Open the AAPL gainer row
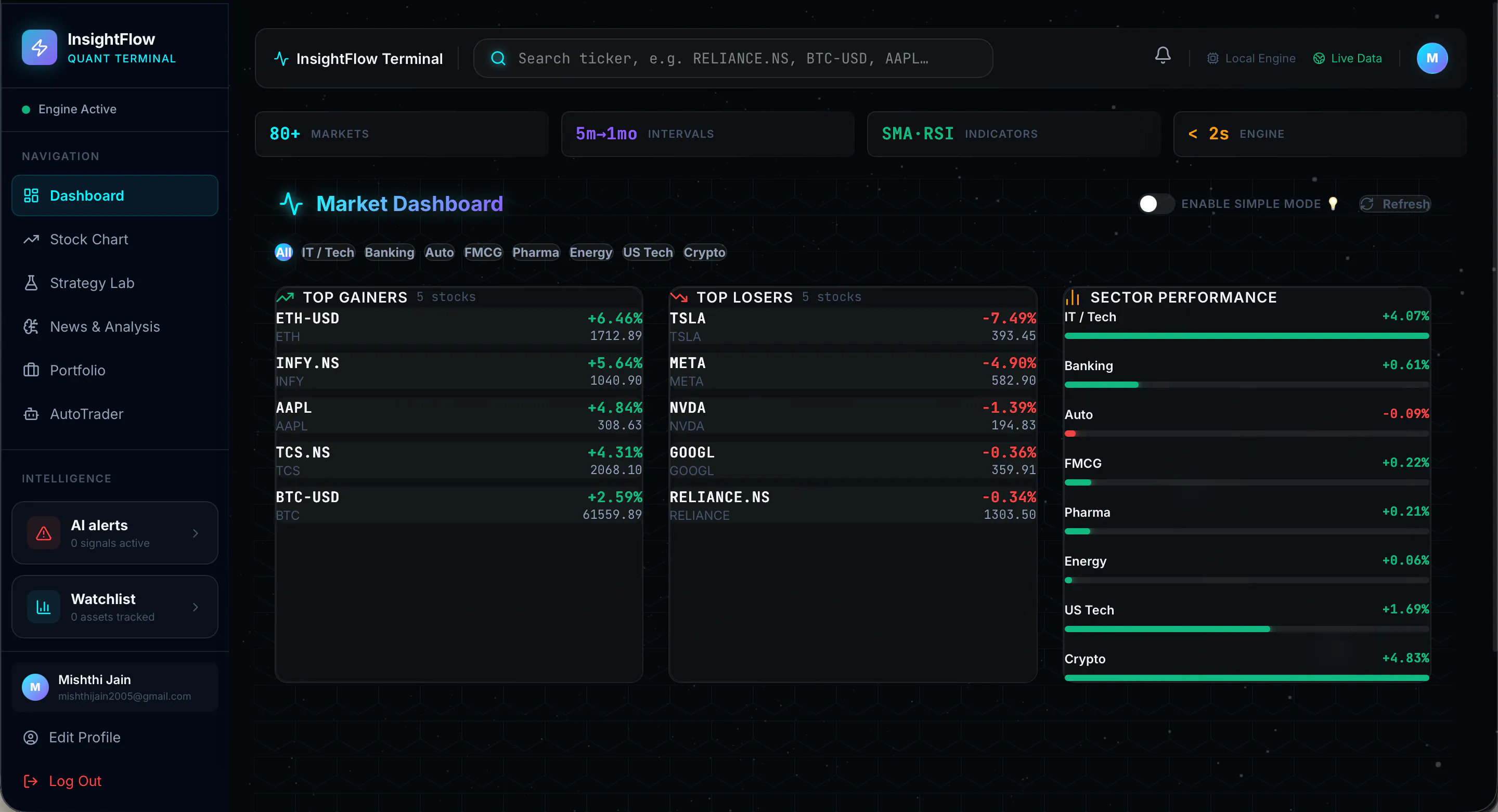Screen dimensions: 1498x812 [x=459, y=416]
